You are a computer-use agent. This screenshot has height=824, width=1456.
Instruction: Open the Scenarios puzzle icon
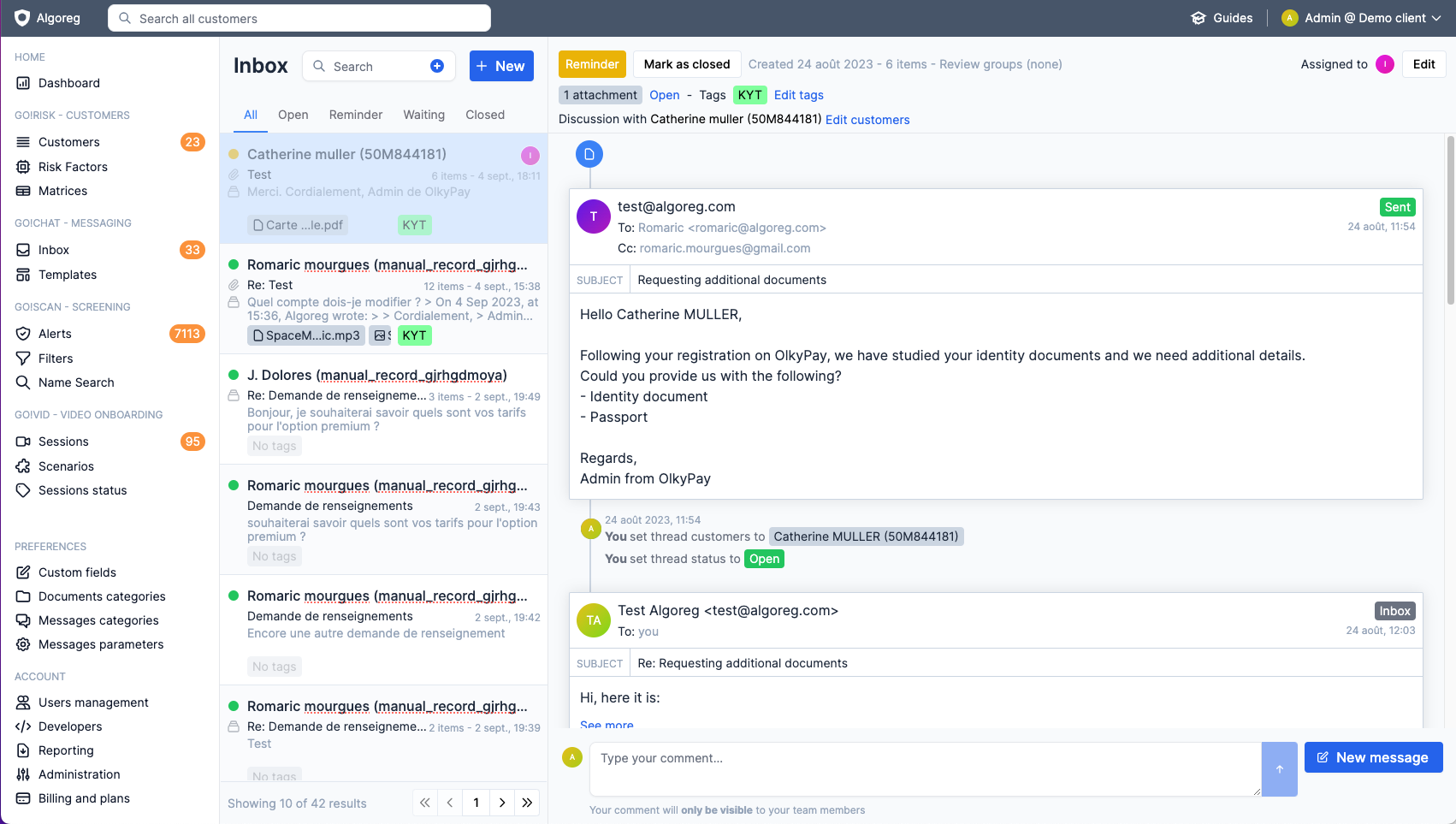point(23,466)
